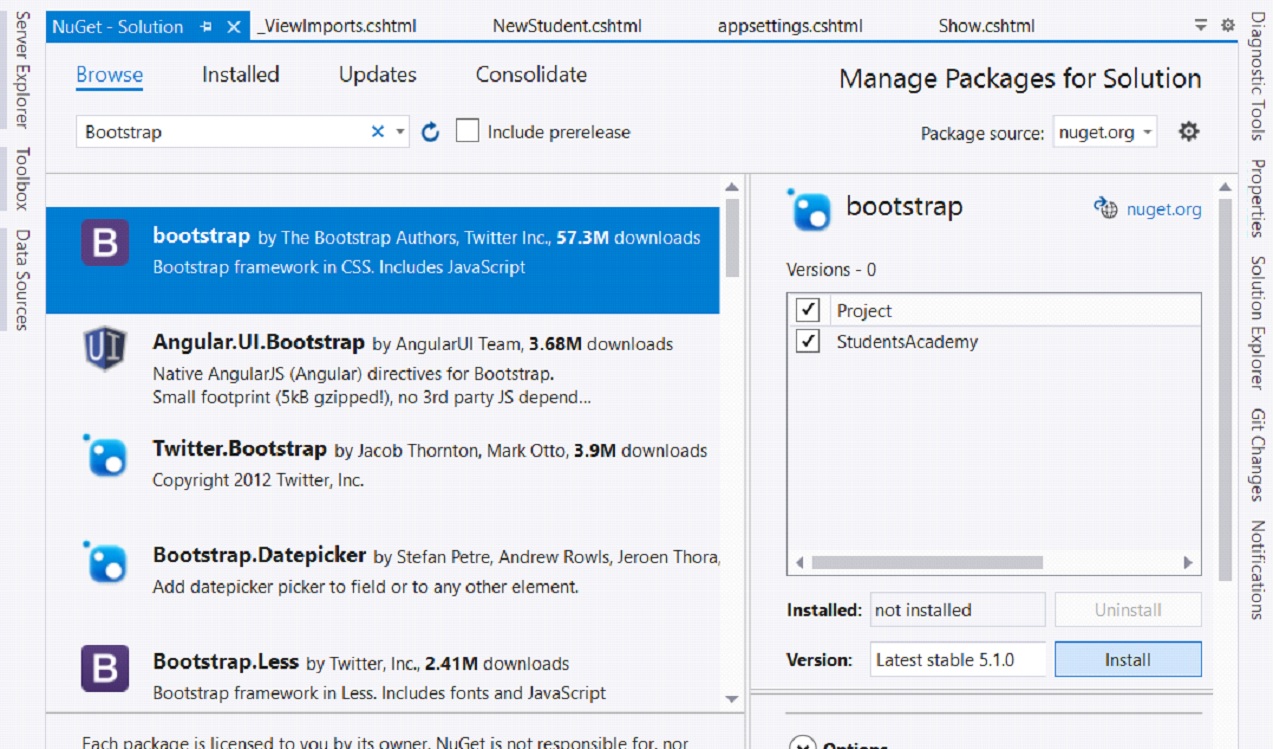The image size is (1273, 749).
Task: Select the Bootstrap.Datepicker package name
Action: [x=259, y=555]
